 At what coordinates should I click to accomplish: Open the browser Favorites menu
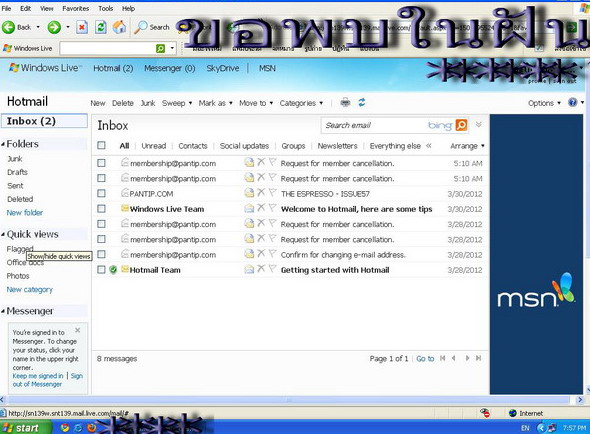[x=76, y=8]
